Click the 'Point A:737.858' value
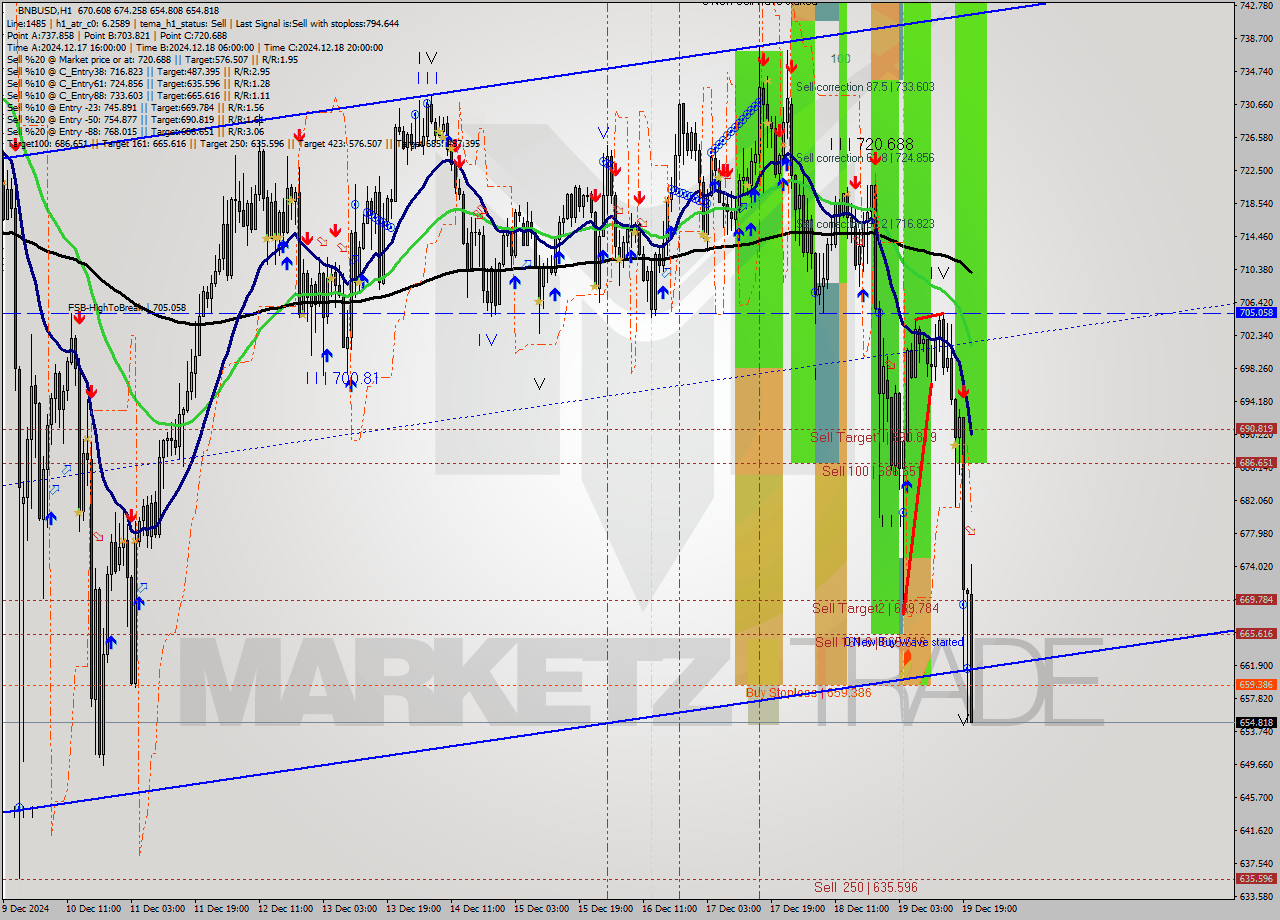The width and height of the screenshot is (1280, 920). click(x=40, y=35)
